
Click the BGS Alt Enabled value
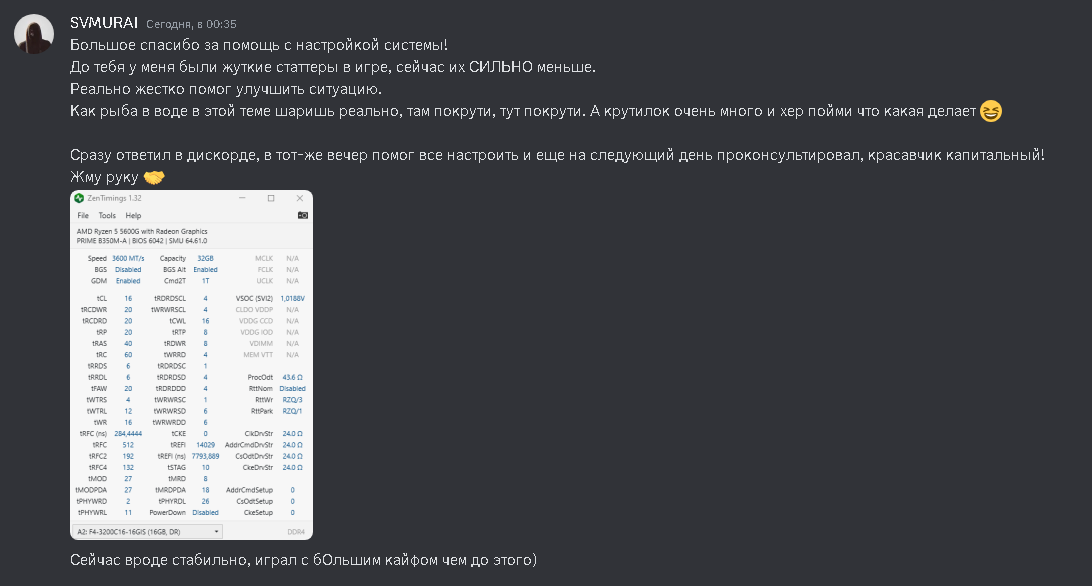point(205,270)
